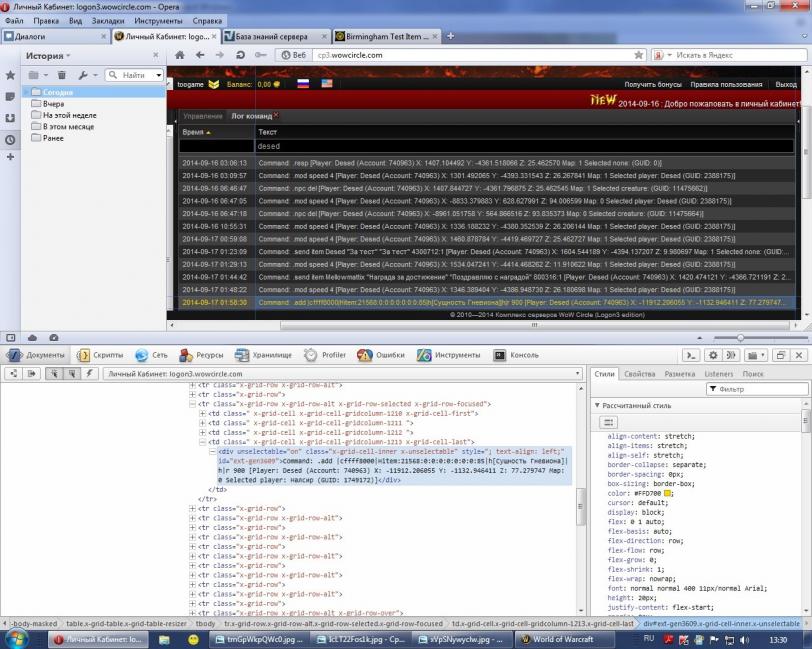Click the Получить бонусы link
812x649 pixels.
(x=653, y=85)
